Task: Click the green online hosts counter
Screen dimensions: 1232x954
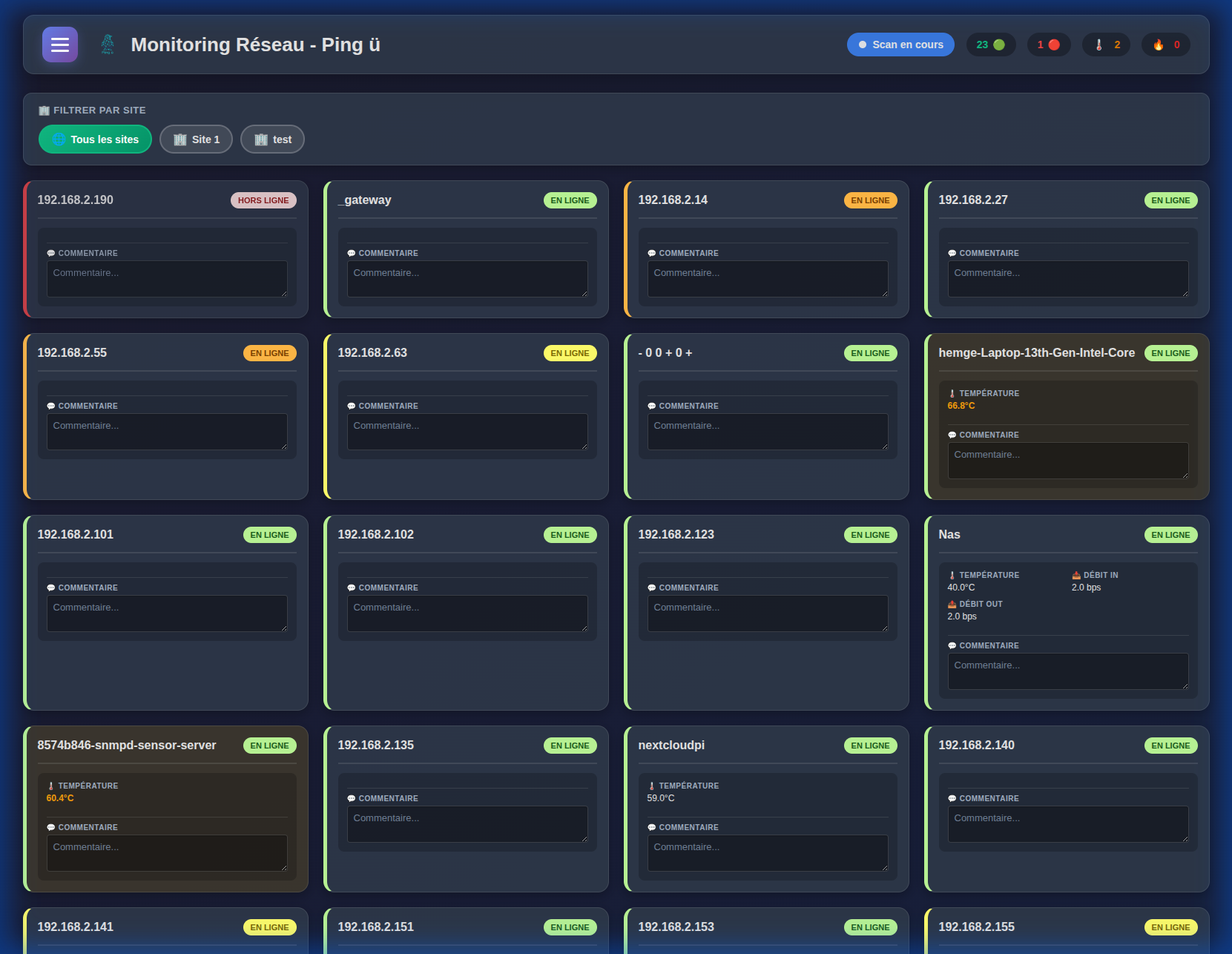Action: click(x=991, y=45)
